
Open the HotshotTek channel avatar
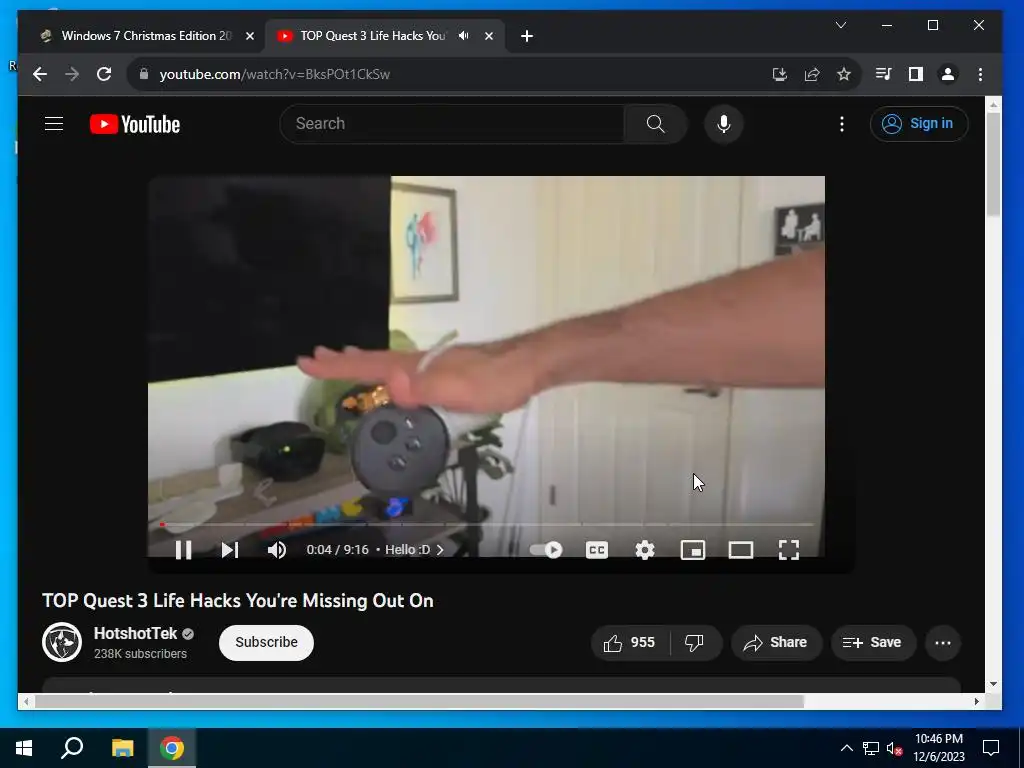click(62, 642)
